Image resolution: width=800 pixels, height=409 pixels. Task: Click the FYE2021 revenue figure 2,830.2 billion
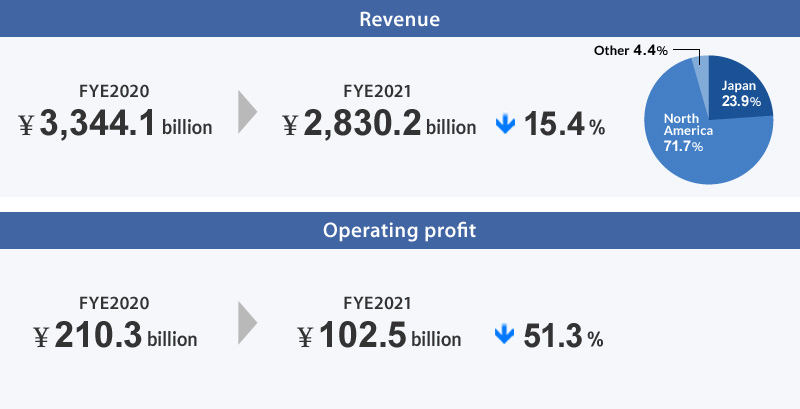[379, 124]
